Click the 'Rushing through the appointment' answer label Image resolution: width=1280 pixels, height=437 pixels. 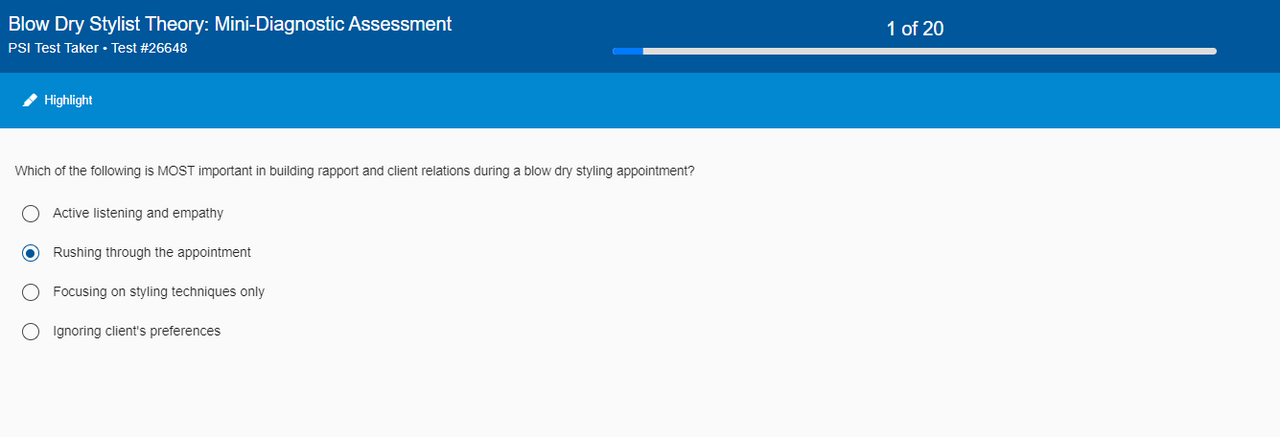click(x=152, y=252)
